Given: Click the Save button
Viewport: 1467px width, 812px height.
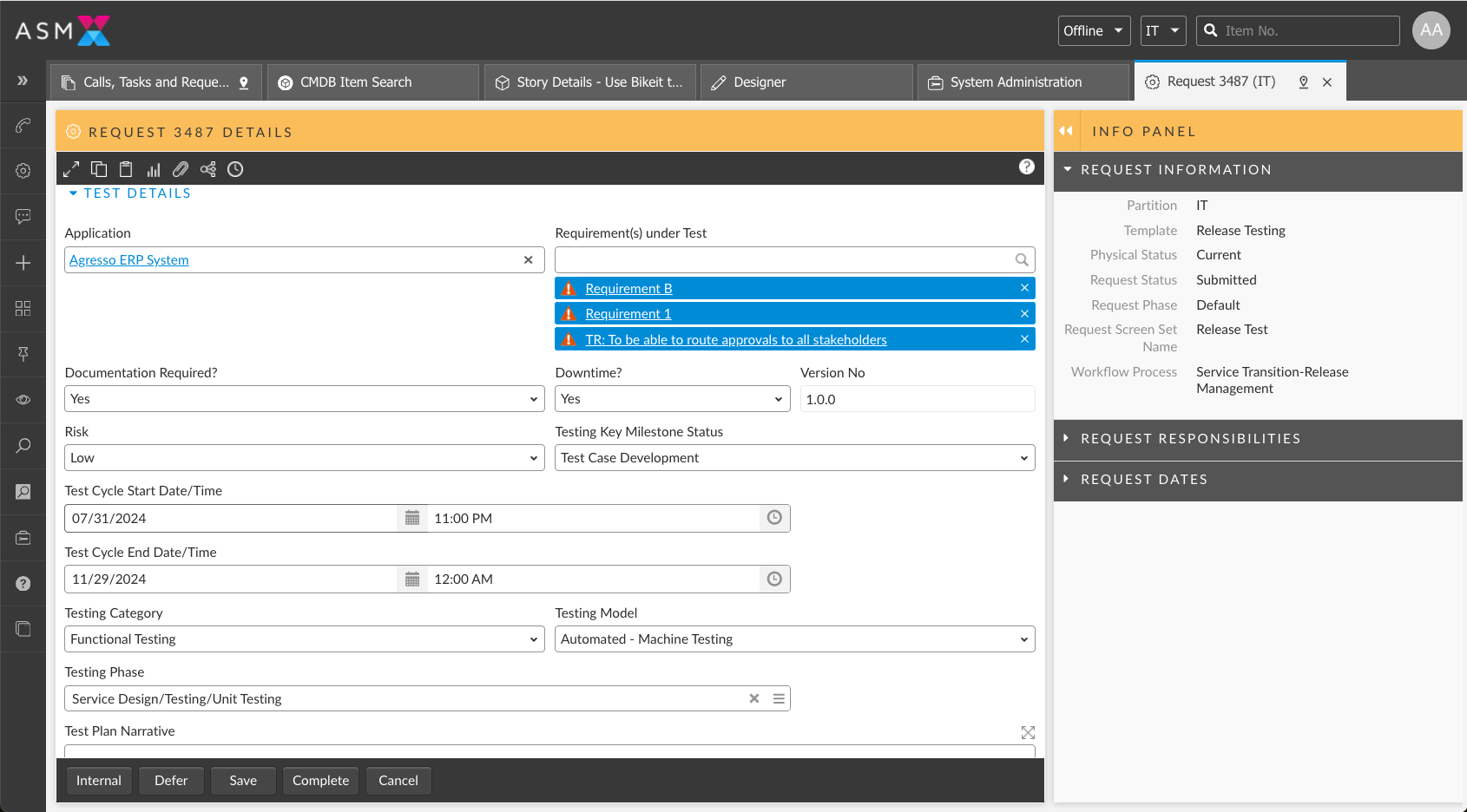Looking at the screenshot, I should coord(243,781).
